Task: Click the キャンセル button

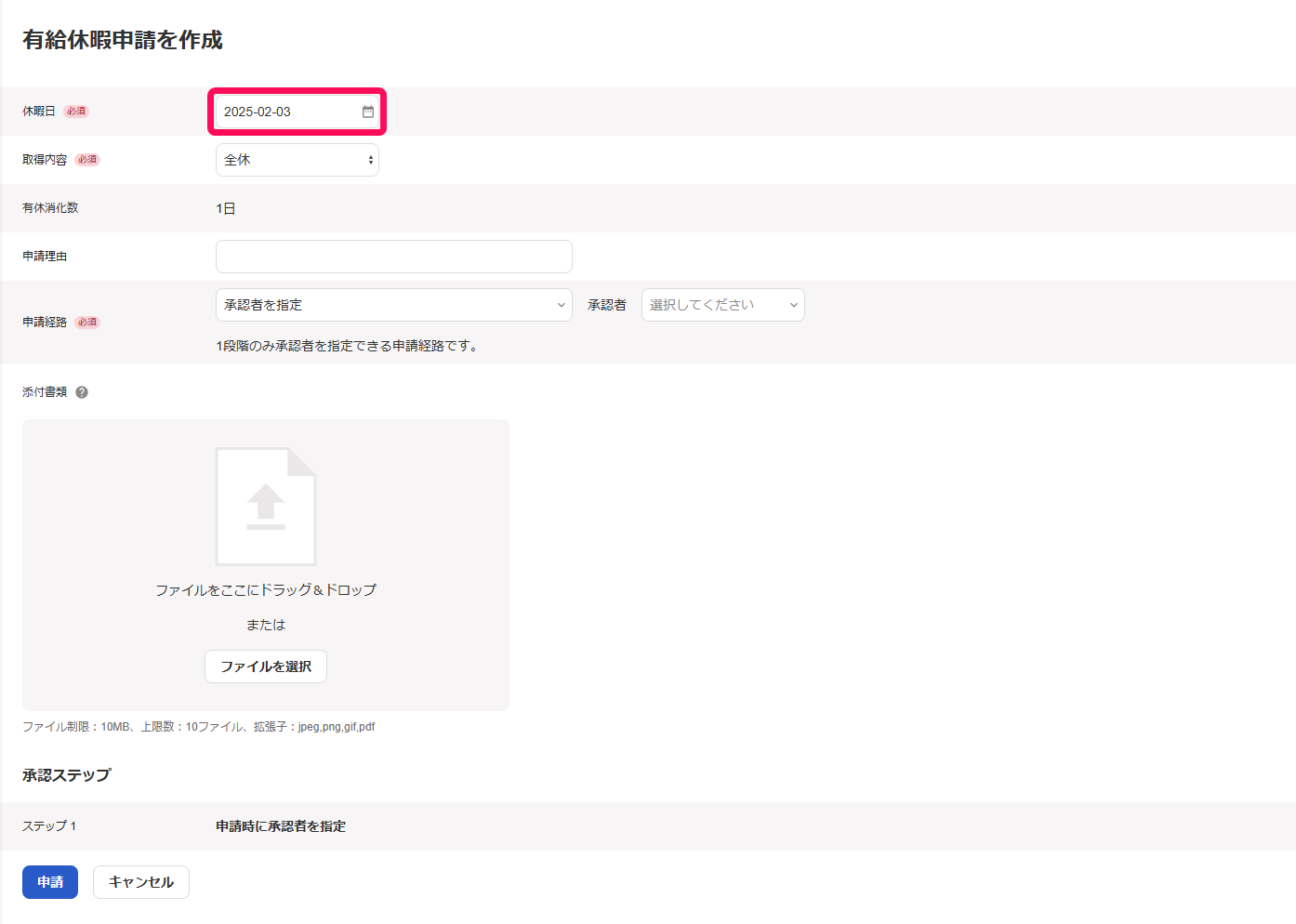Action: pos(141,882)
